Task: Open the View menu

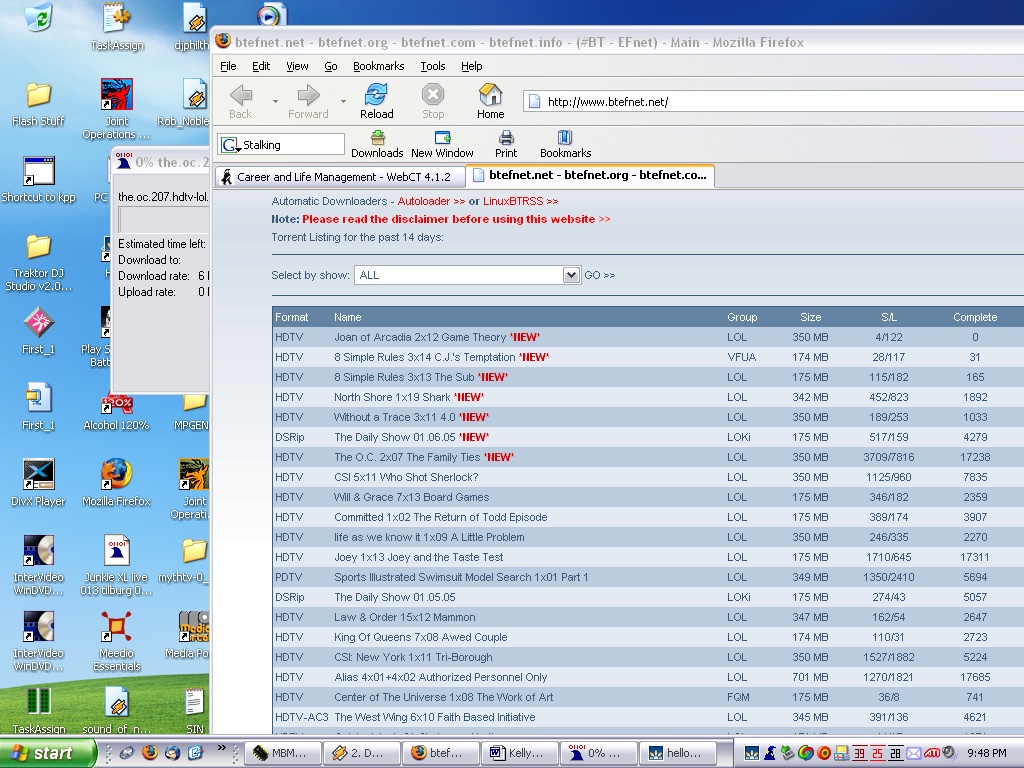Action: point(297,66)
